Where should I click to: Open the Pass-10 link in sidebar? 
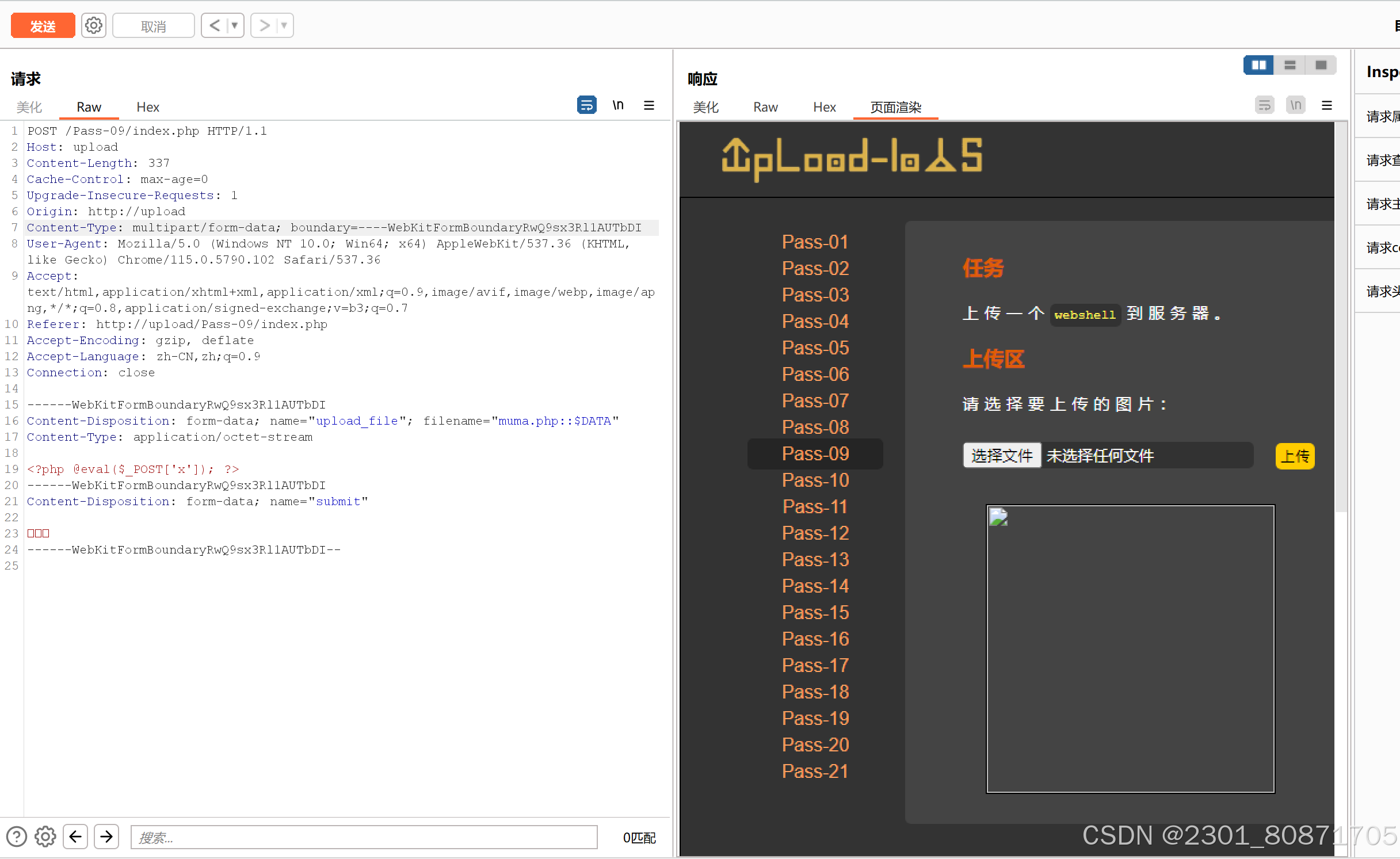tap(815, 480)
